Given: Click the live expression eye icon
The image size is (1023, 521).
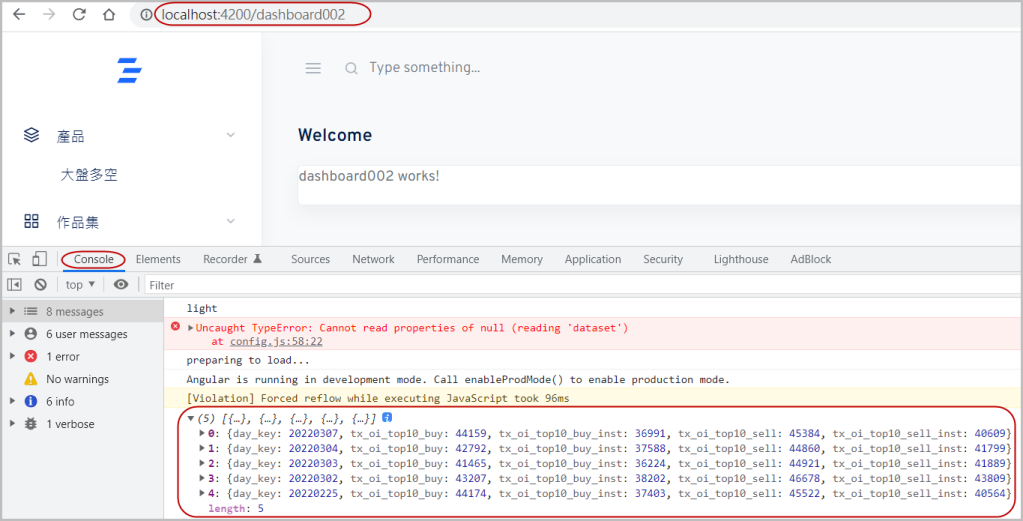Looking at the screenshot, I should [121, 285].
